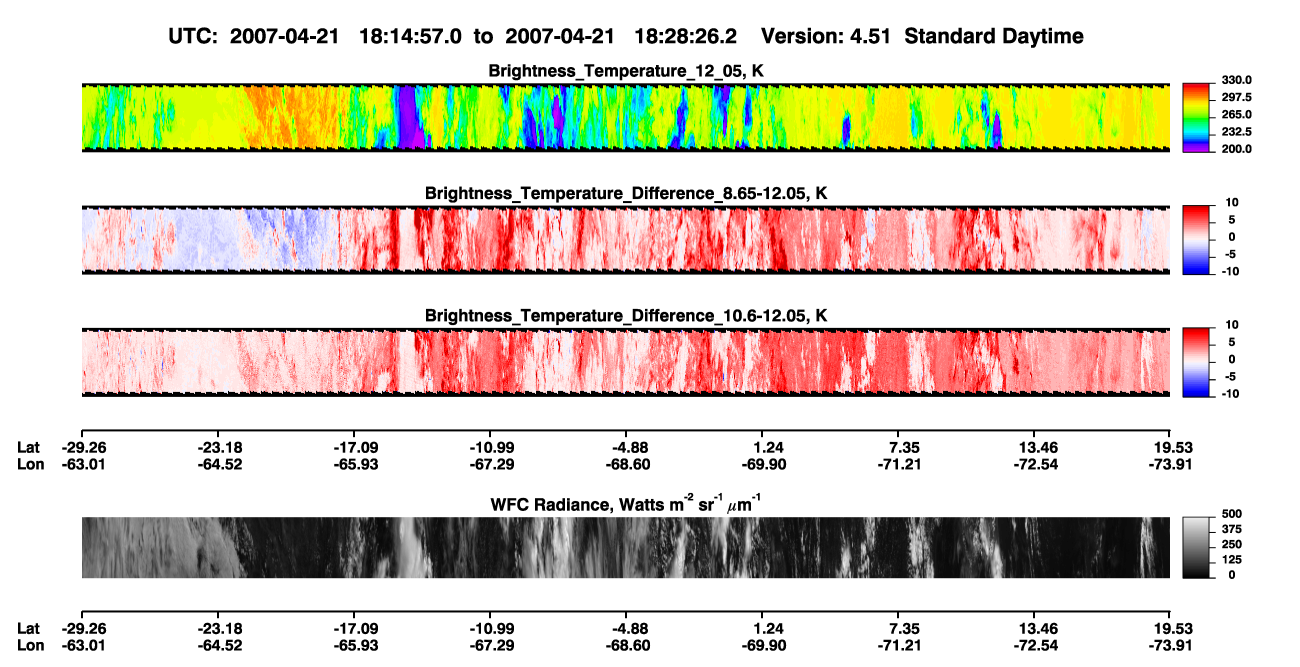Click the 'WFC Radiance' panel title
Viewport: 1300px width, 667px height.
point(625,503)
